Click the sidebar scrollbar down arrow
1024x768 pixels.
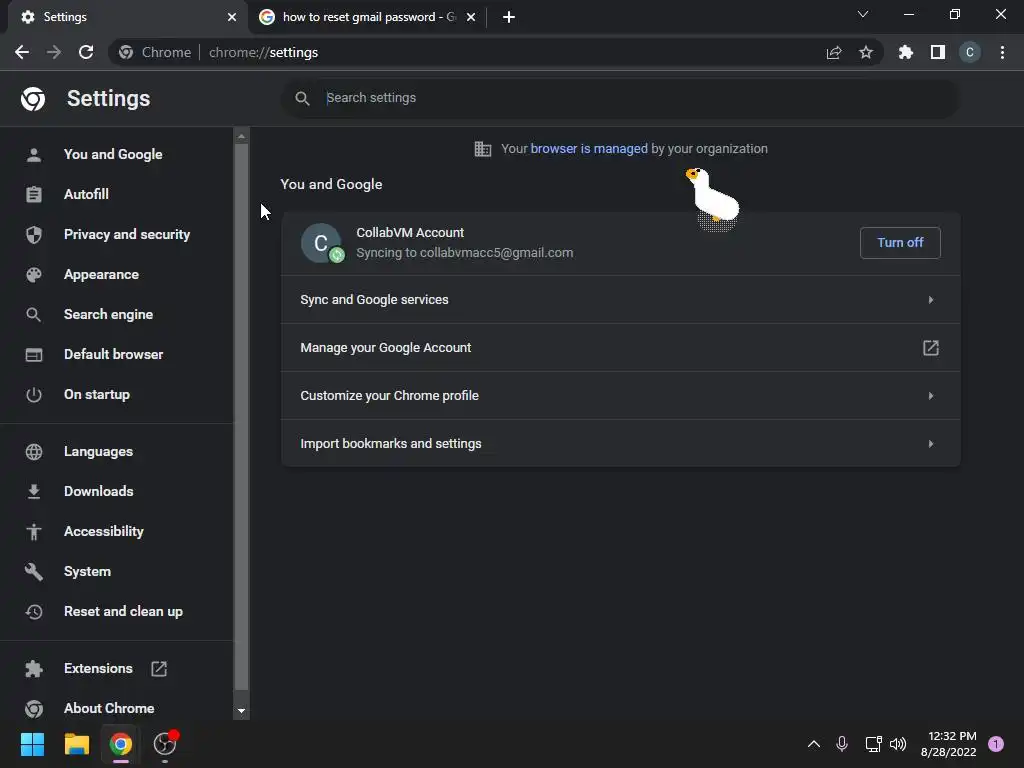(241, 711)
